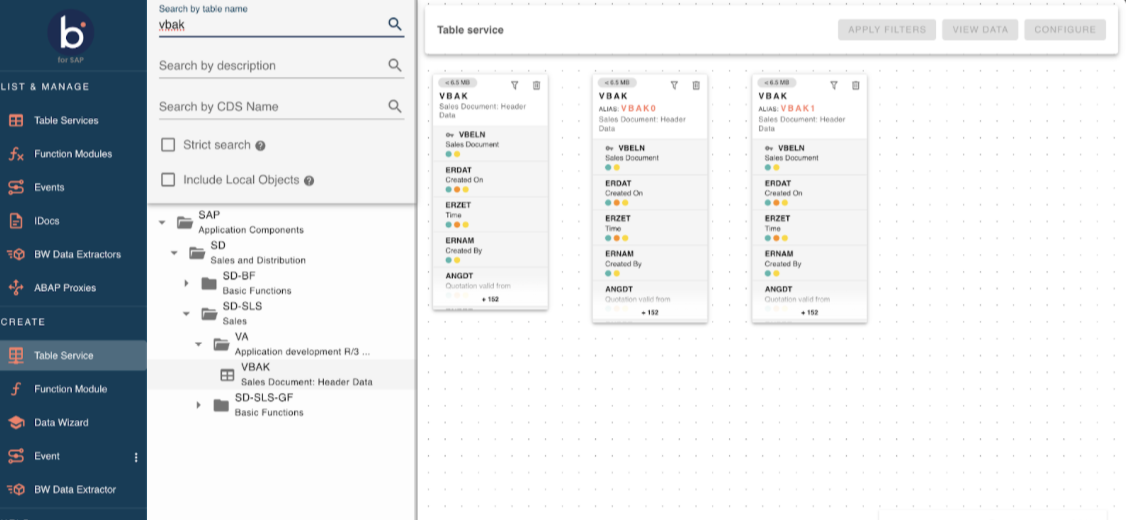Click the APPLY FILTERS button

[x=886, y=30]
